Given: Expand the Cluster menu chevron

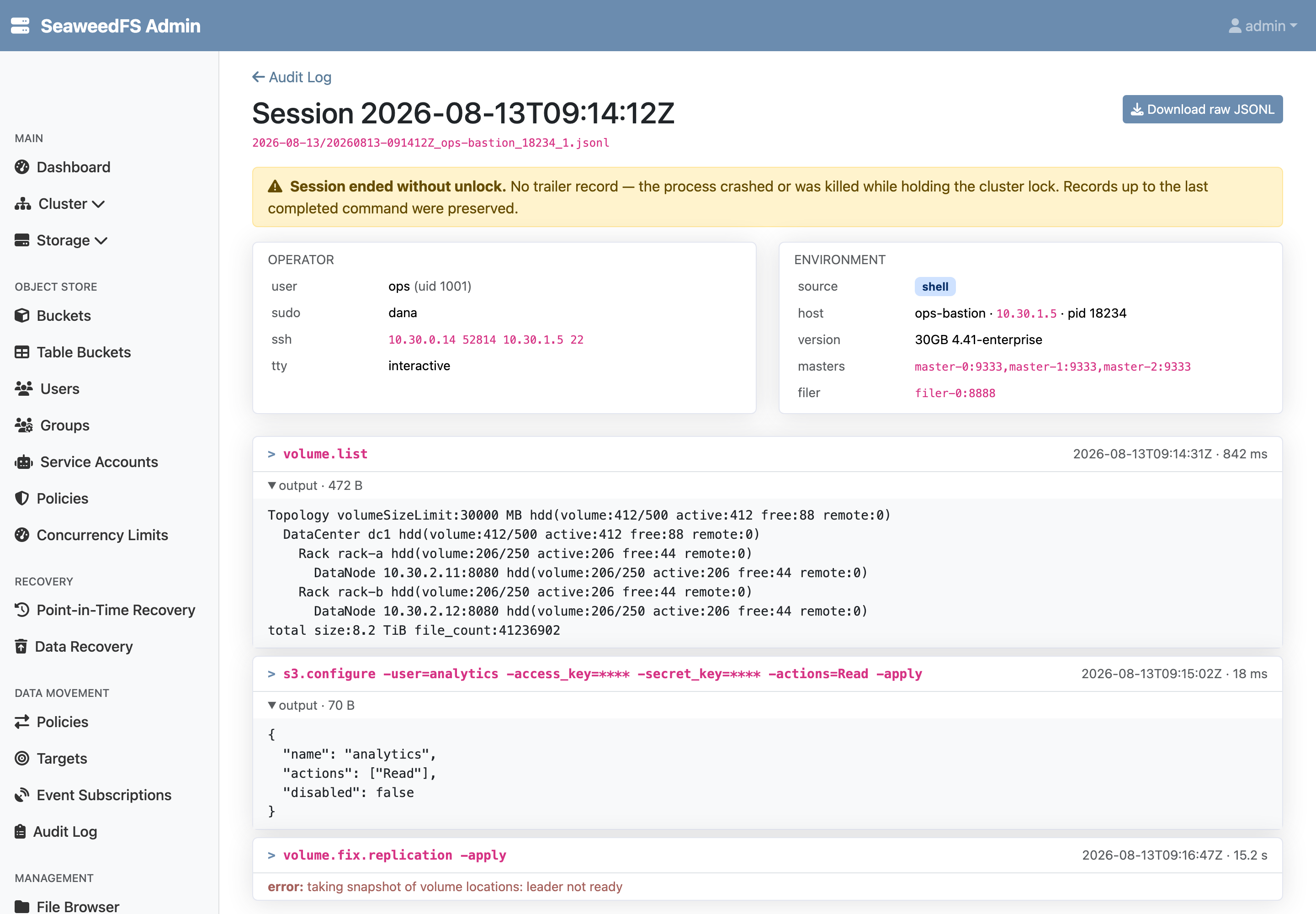Looking at the screenshot, I should tap(99, 204).
